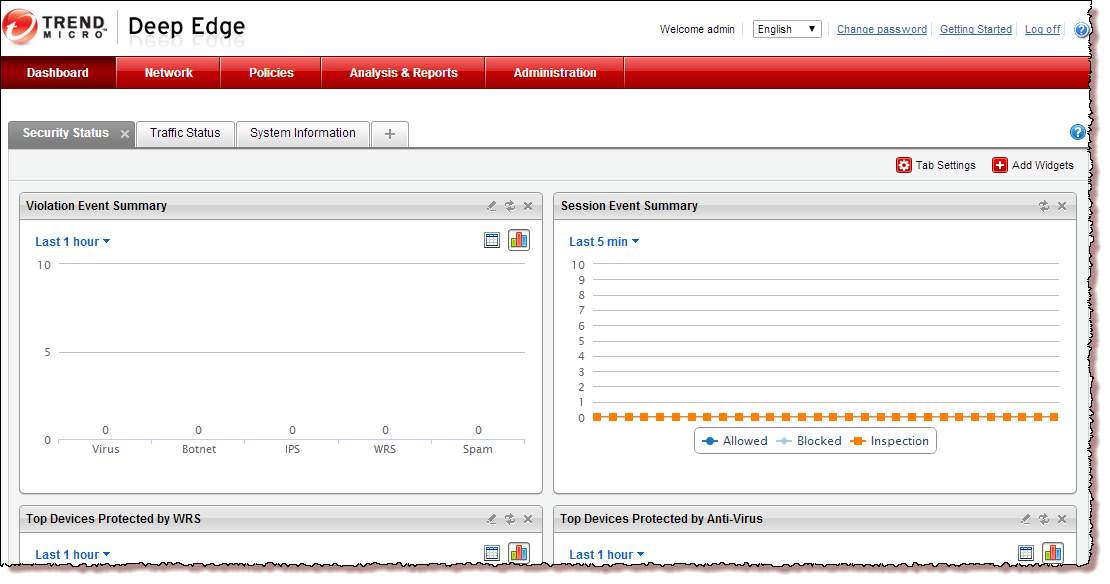Refresh the Violation Event Summary widget
Screen dimensions: 1110x584
tap(509, 206)
